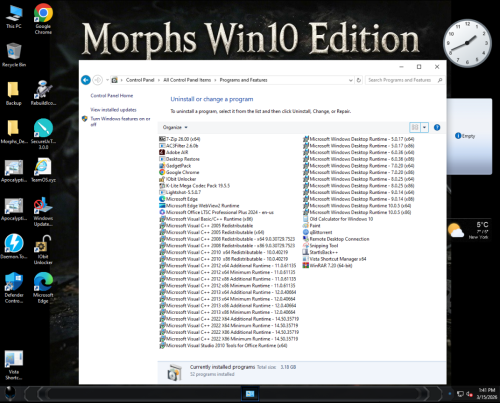Click the Control Panel breadcrumb item
Viewport: 500px width, 403px height.
coord(140,80)
